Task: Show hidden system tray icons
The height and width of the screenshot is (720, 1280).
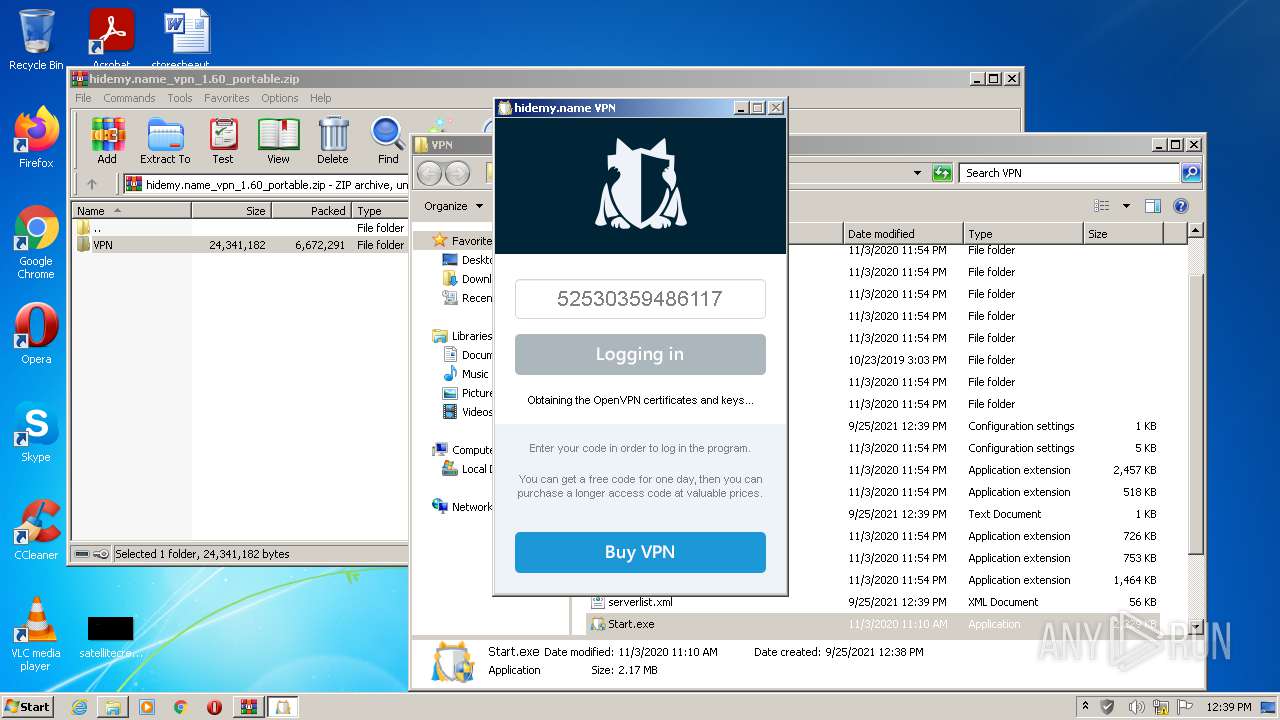Action: pyautogui.click(x=1085, y=707)
